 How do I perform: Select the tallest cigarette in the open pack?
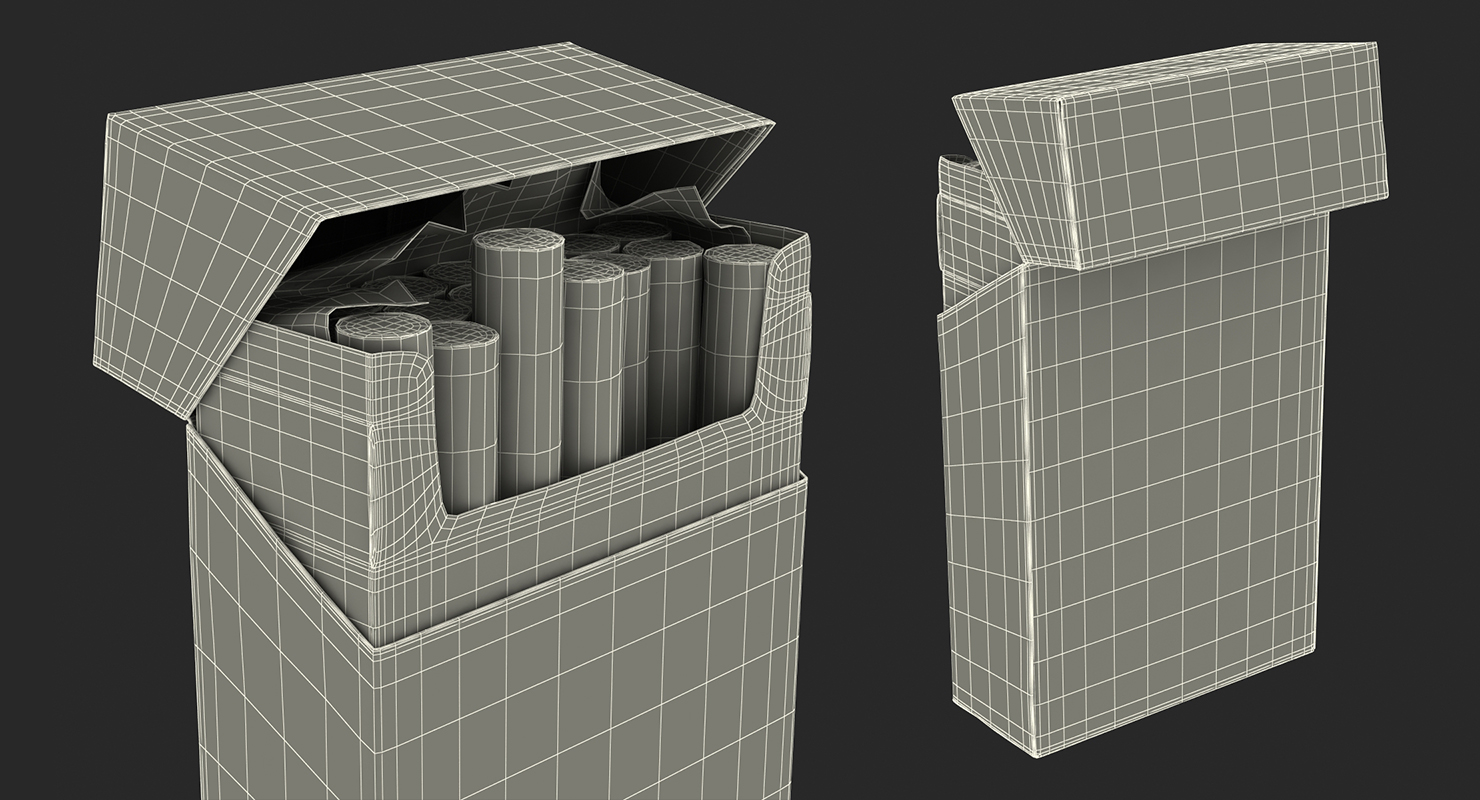coord(517,360)
